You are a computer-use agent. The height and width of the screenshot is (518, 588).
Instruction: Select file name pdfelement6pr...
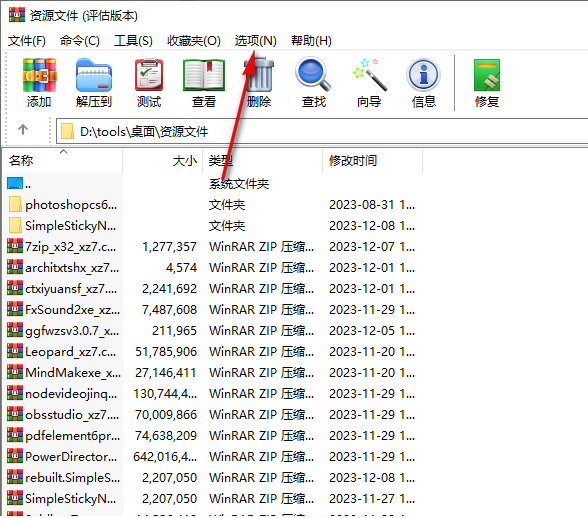tap(72, 435)
